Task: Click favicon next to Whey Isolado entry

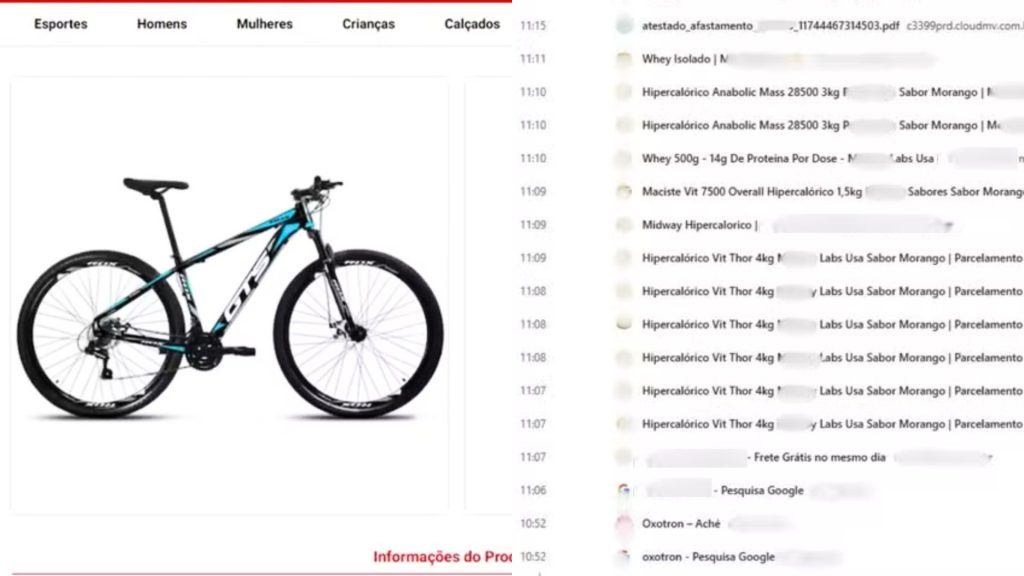Action: pos(624,59)
